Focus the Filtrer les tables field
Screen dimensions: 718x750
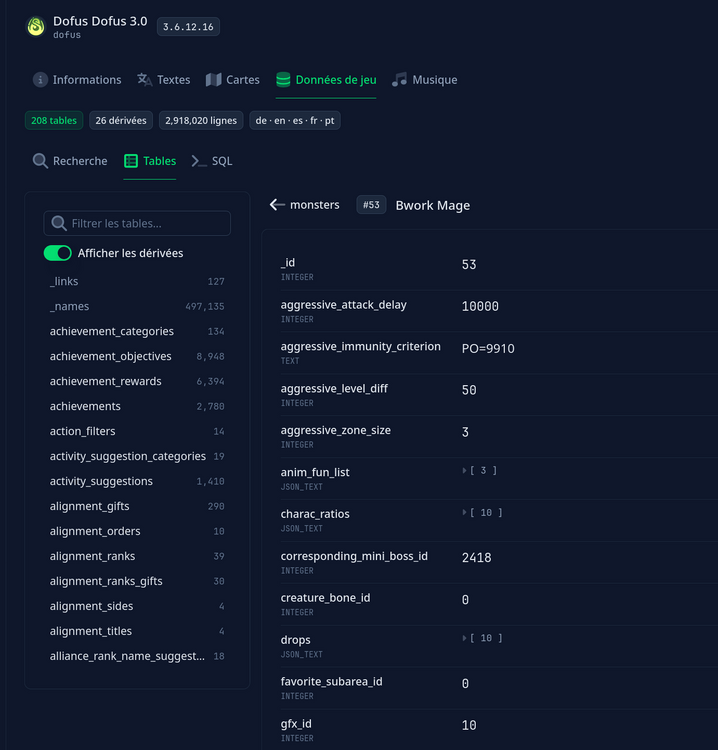[137, 223]
